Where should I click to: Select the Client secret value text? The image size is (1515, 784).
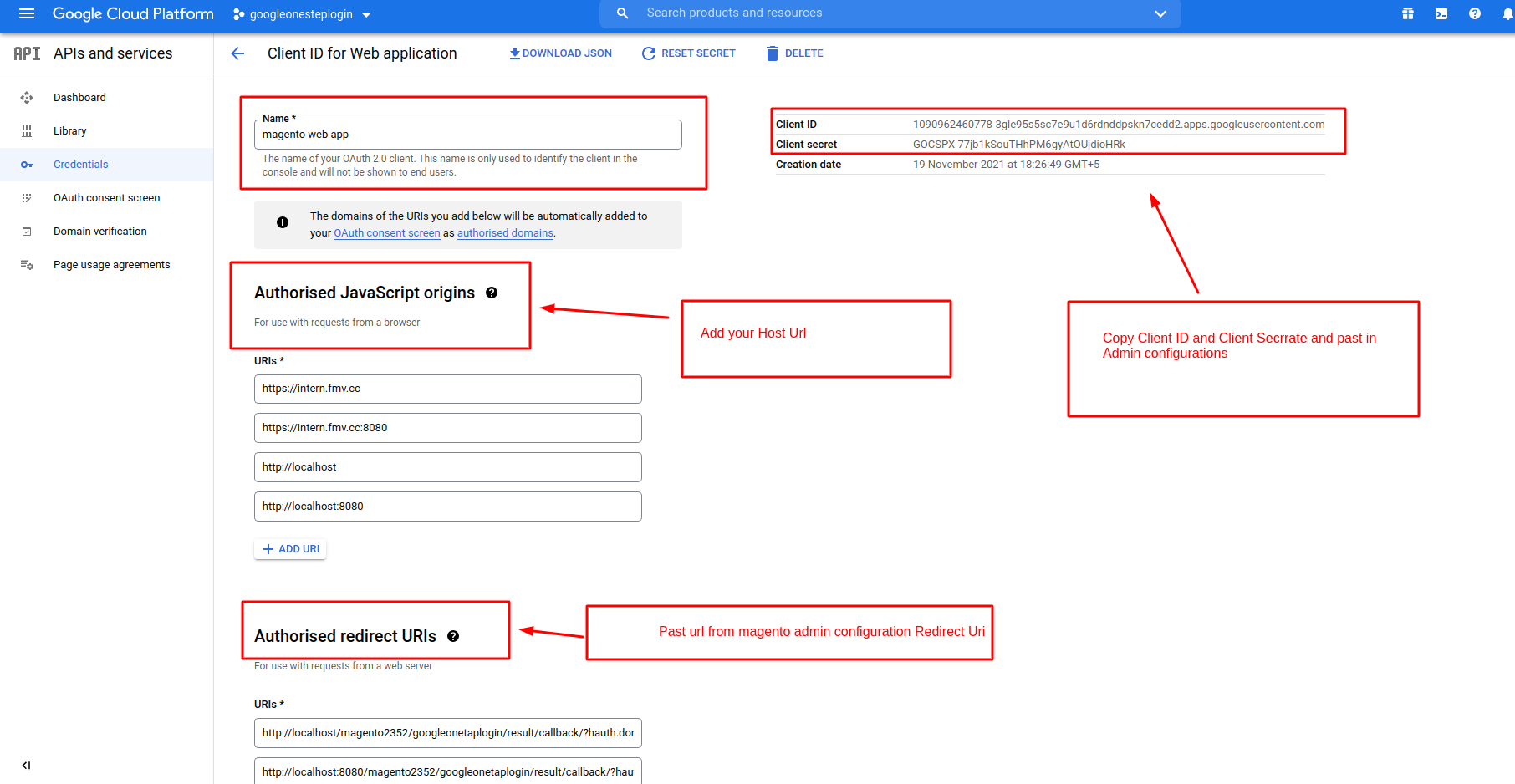[x=1019, y=145]
